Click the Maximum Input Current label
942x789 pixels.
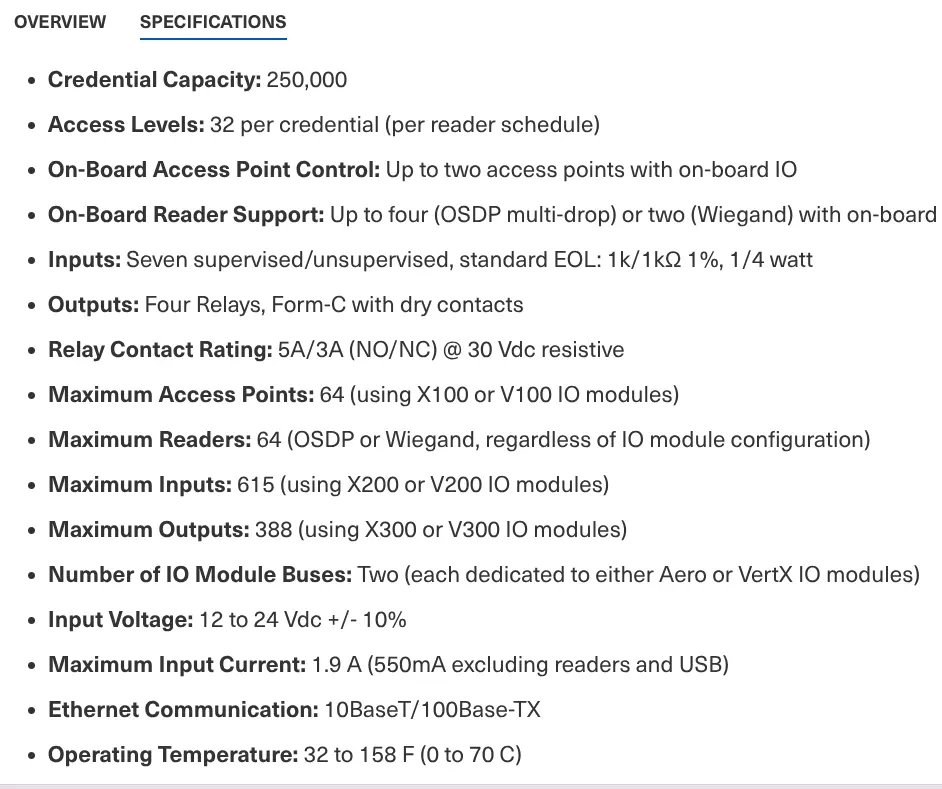point(177,665)
